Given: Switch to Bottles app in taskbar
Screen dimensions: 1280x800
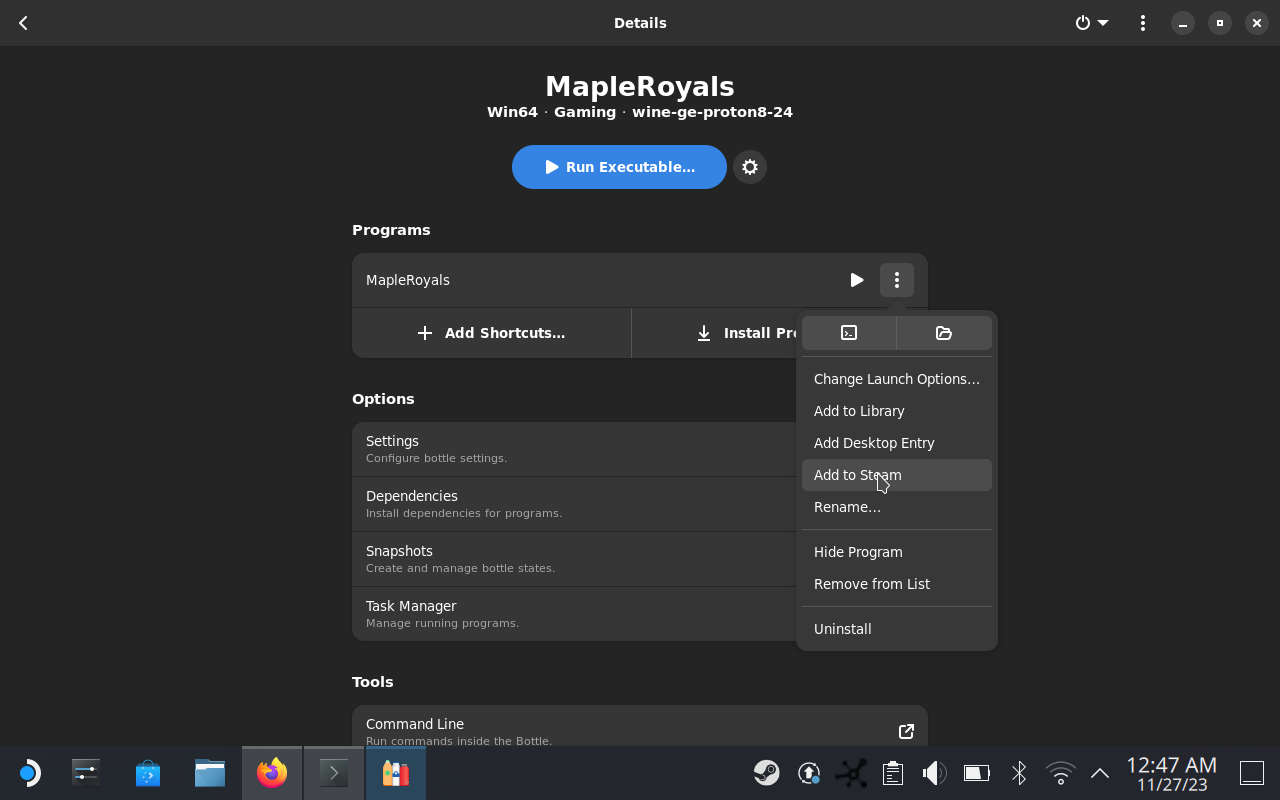Looking at the screenshot, I should coord(396,773).
